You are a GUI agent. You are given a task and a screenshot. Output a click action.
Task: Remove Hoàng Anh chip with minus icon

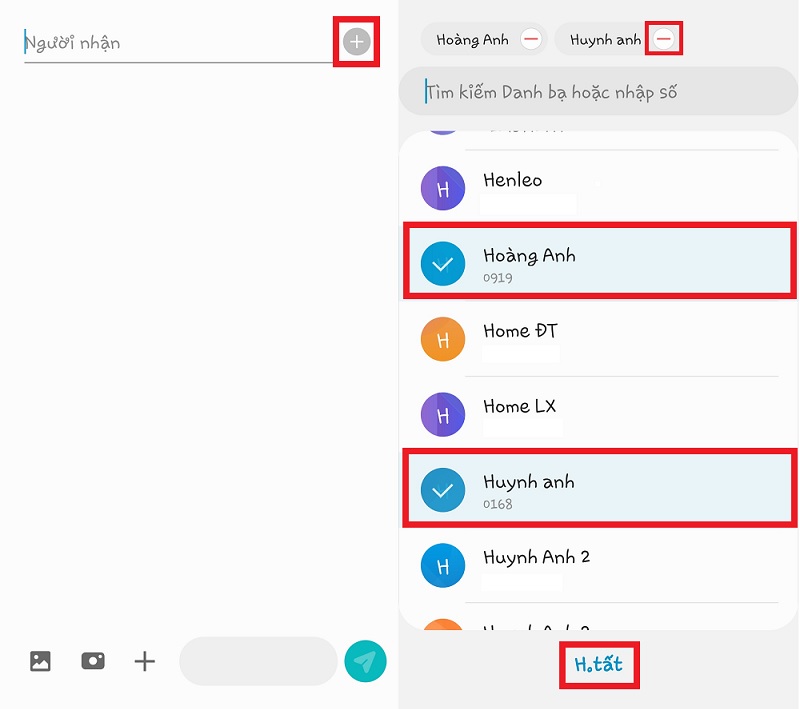pos(532,40)
